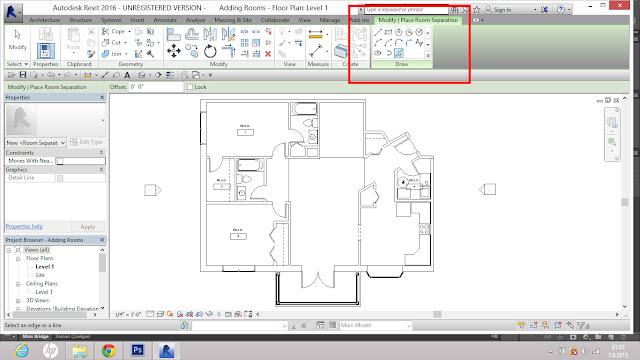Open Chrome from the Windows taskbar
Viewport: 640px width, 360px height.
[109, 350]
